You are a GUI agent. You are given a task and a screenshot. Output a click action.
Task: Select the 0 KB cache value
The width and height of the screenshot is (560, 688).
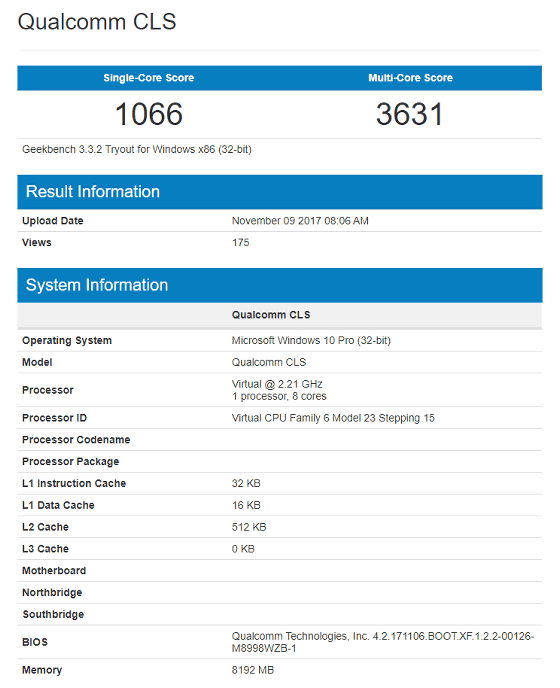click(x=243, y=549)
